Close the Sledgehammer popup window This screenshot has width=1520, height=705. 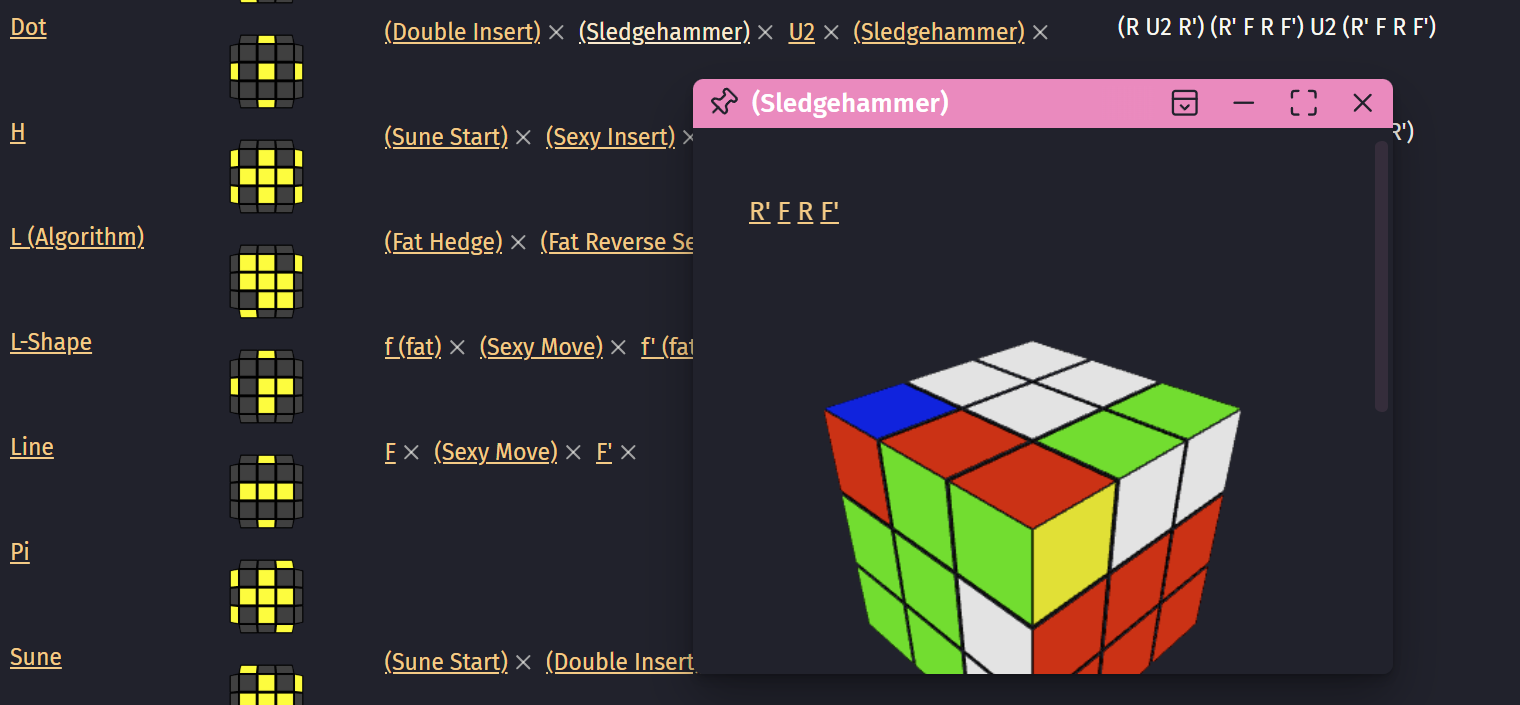pyautogui.click(x=1362, y=102)
